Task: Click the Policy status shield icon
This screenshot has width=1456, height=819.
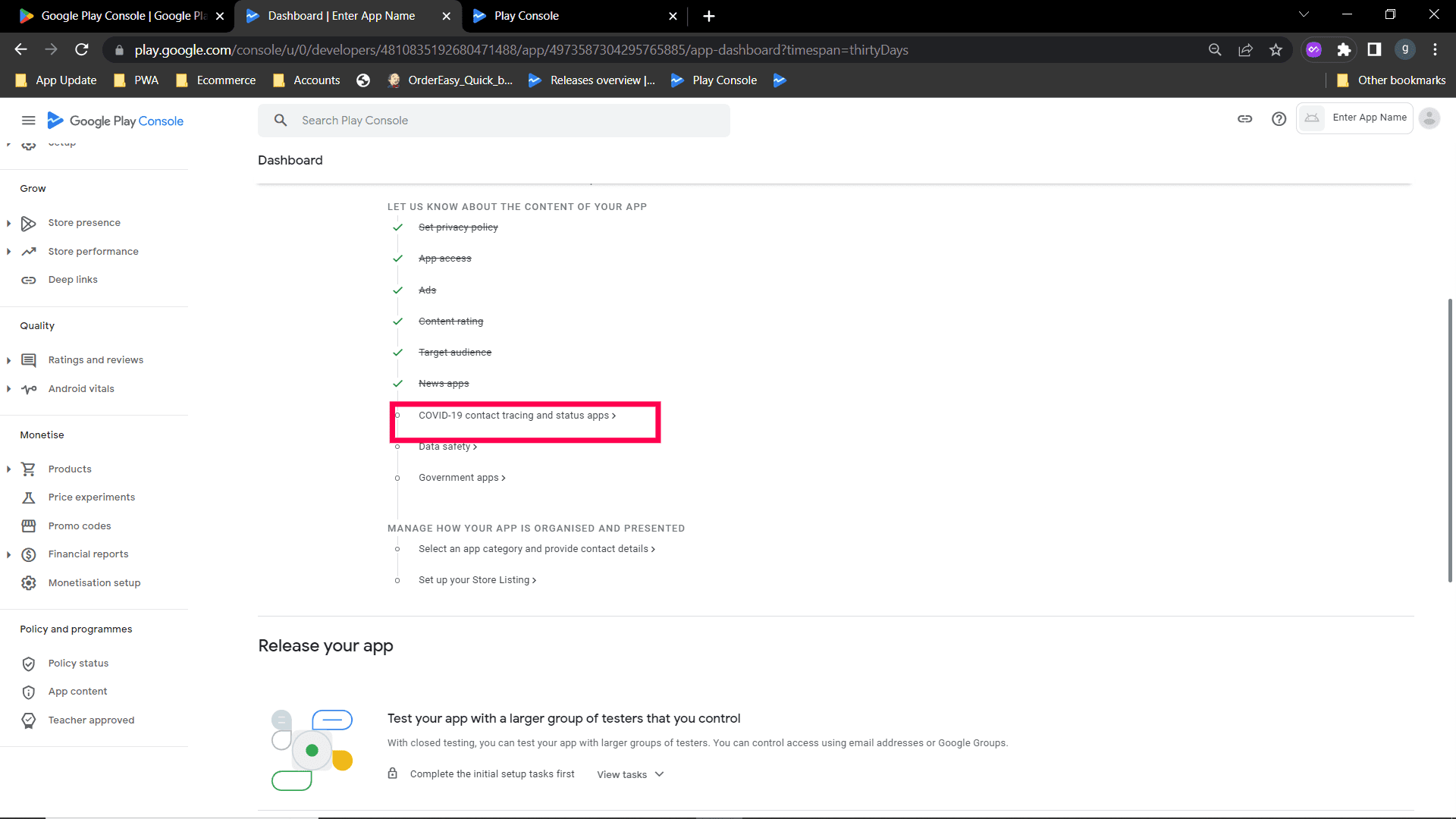Action: pyautogui.click(x=29, y=664)
